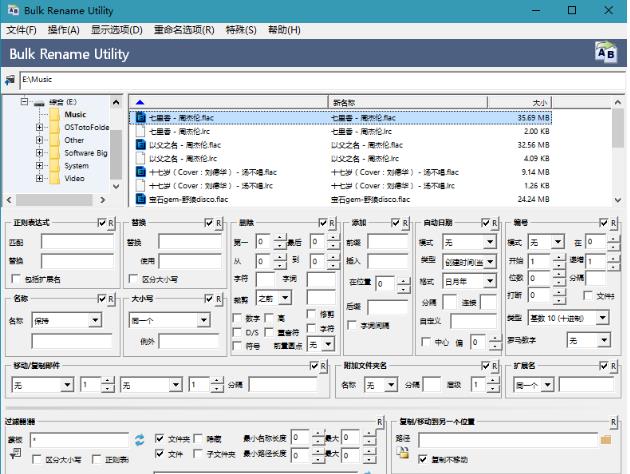Click the Music folder icon in the tree

click(x=55, y=114)
